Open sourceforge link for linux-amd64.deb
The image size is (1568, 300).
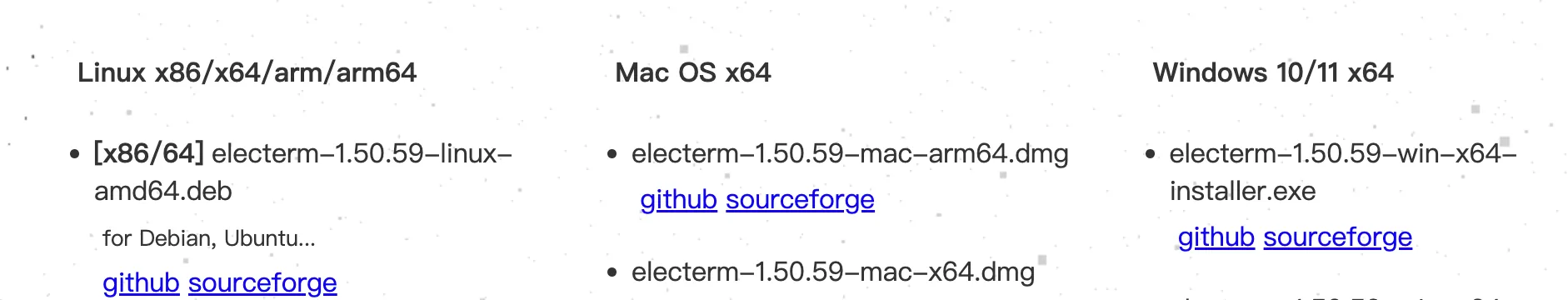tap(262, 283)
